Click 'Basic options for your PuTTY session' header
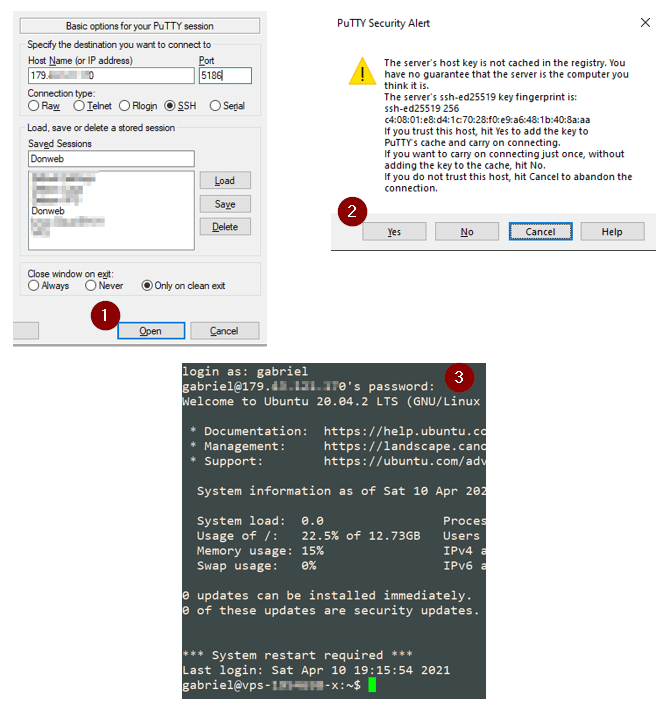The height and width of the screenshot is (710, 671). tap(140, 26)
